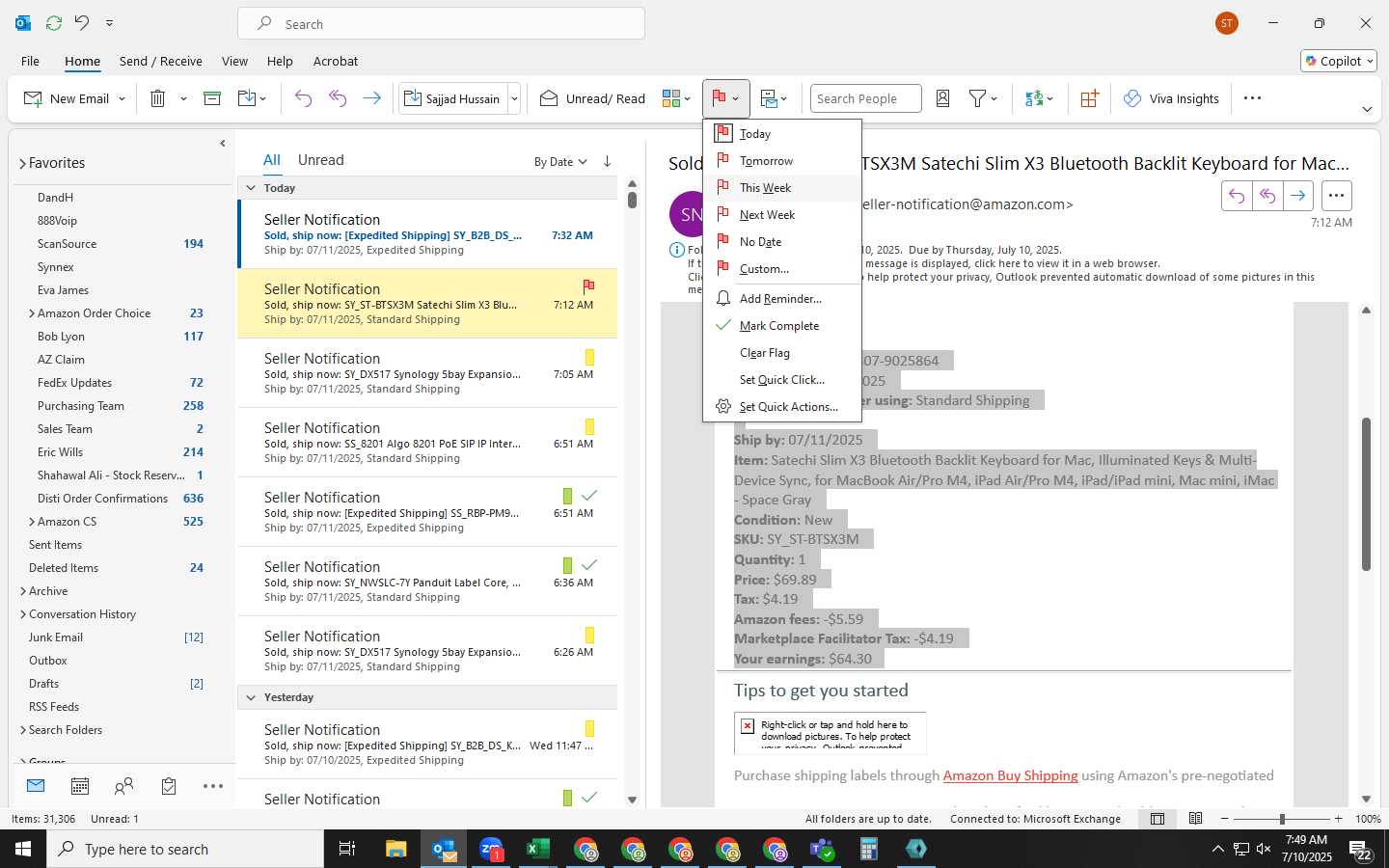Select Today in the flag menu

[x=782, y=134]
